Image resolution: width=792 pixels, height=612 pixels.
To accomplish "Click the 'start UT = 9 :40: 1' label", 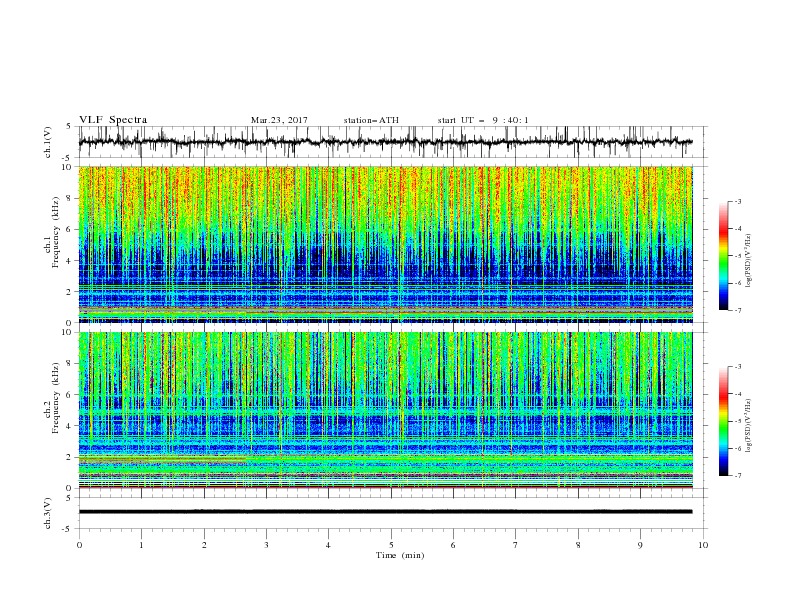I will [x=483, y=120].
